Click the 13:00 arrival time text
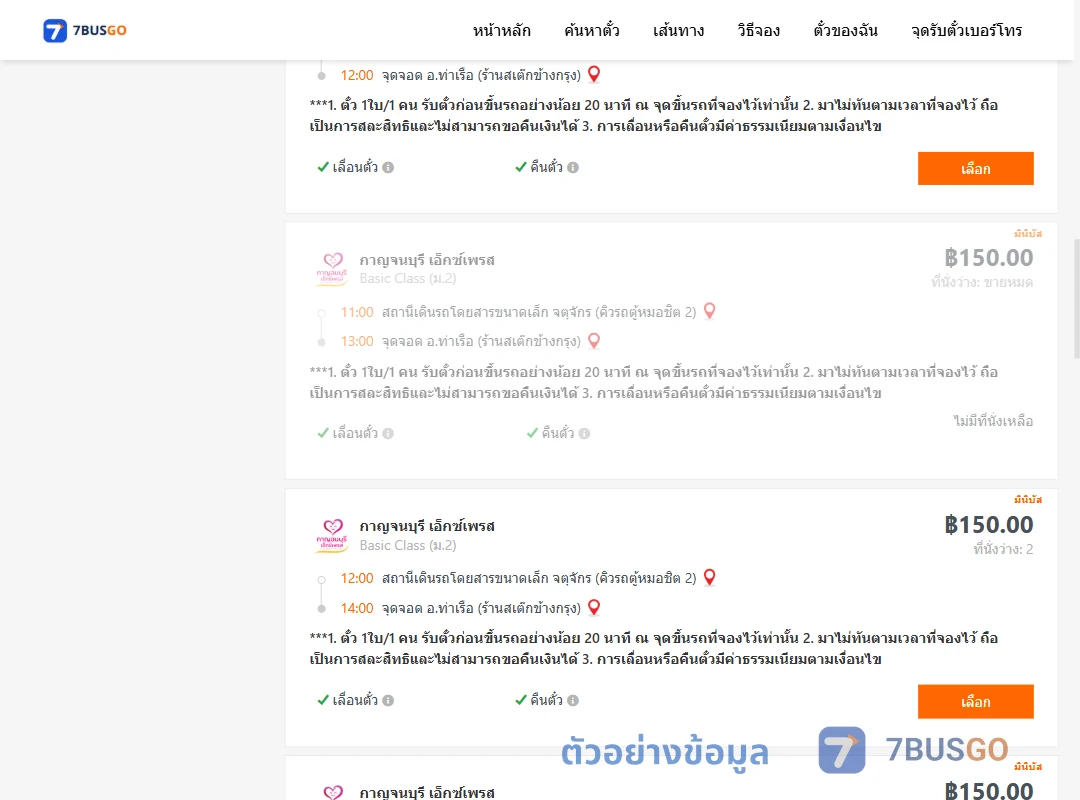The image size is (1080, 800). [357, 341]
